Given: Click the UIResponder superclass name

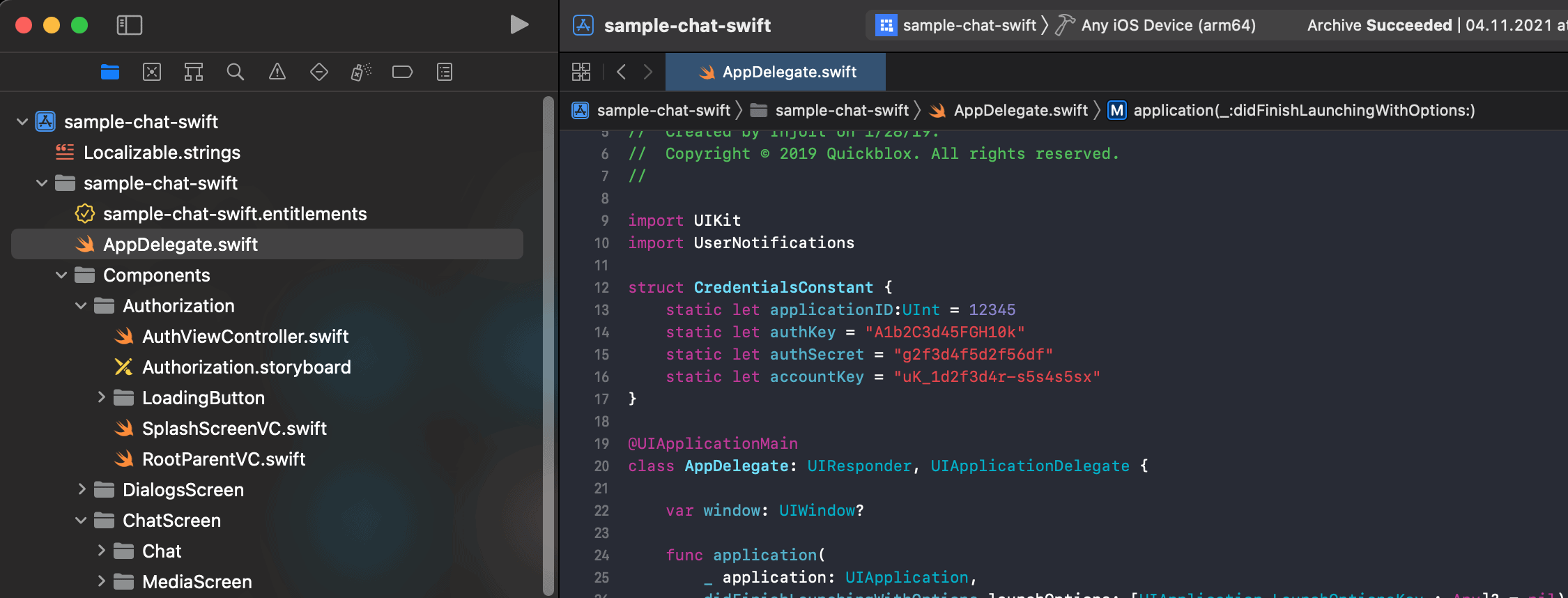Looking at the screenshot, I should point(859,466).
